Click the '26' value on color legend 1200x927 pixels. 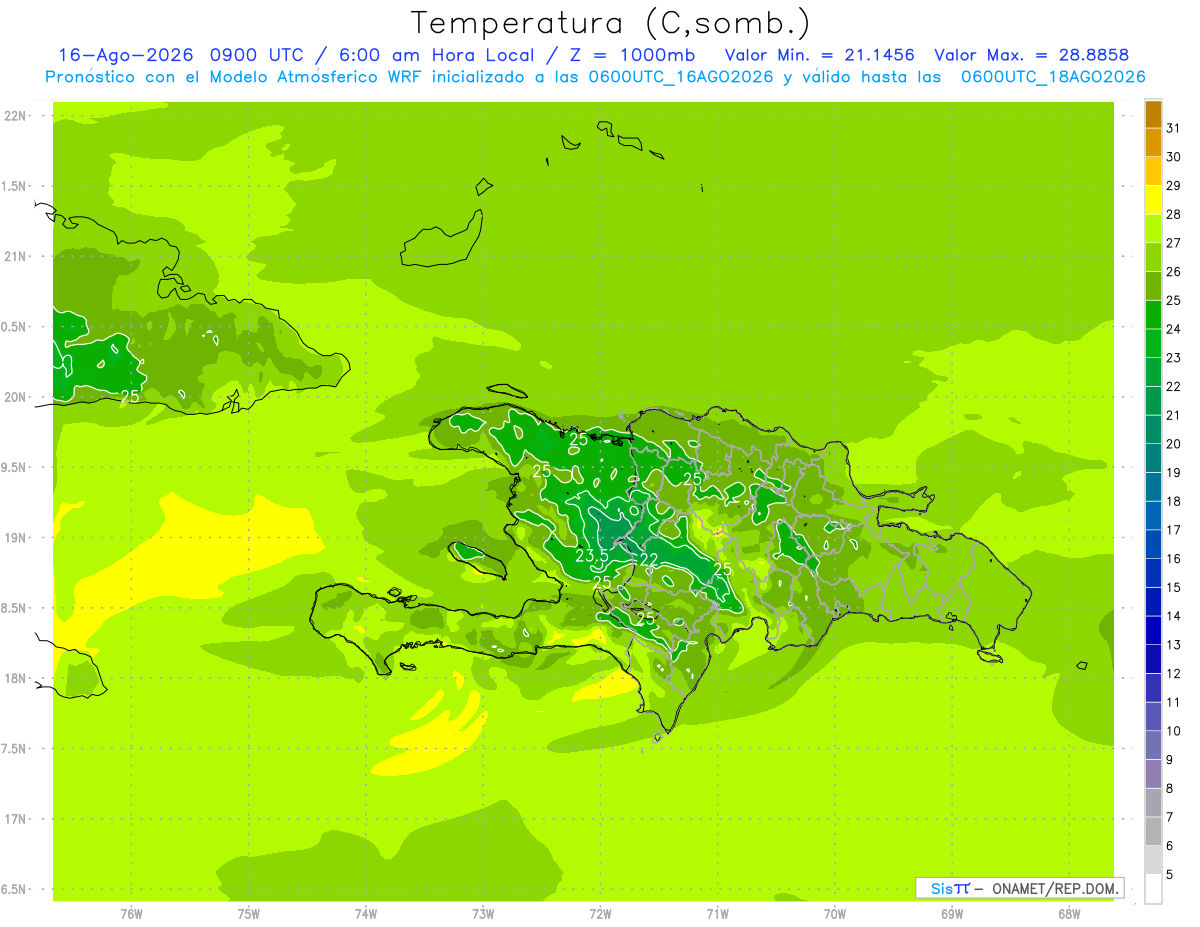(x=1173, y=271)
